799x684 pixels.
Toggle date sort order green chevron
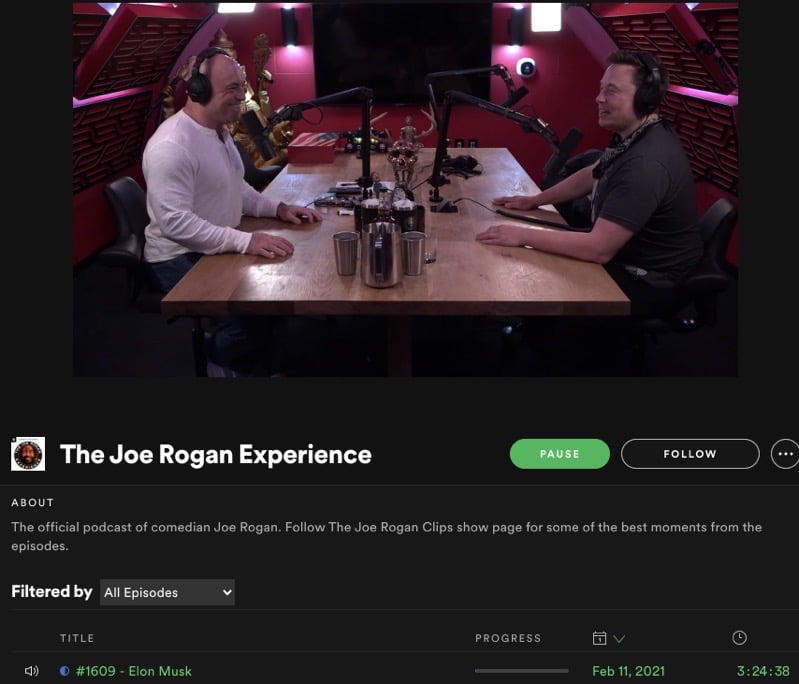[619, 639]
